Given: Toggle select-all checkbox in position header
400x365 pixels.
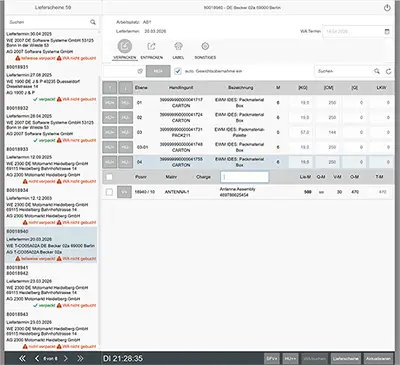Looking at the screenshot, I should [x=109, y=177].
